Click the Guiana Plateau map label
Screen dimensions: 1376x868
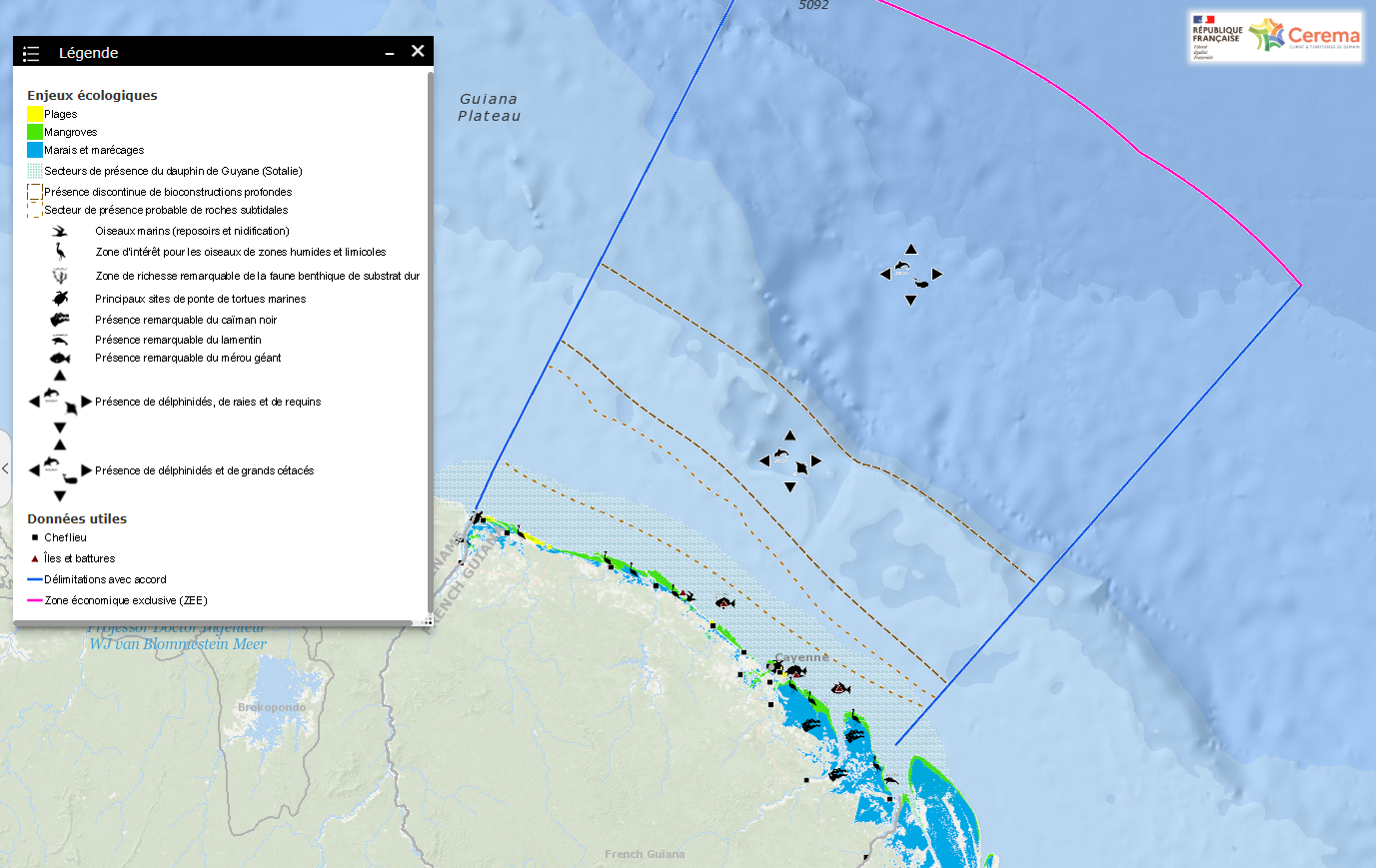coord(490,107)
